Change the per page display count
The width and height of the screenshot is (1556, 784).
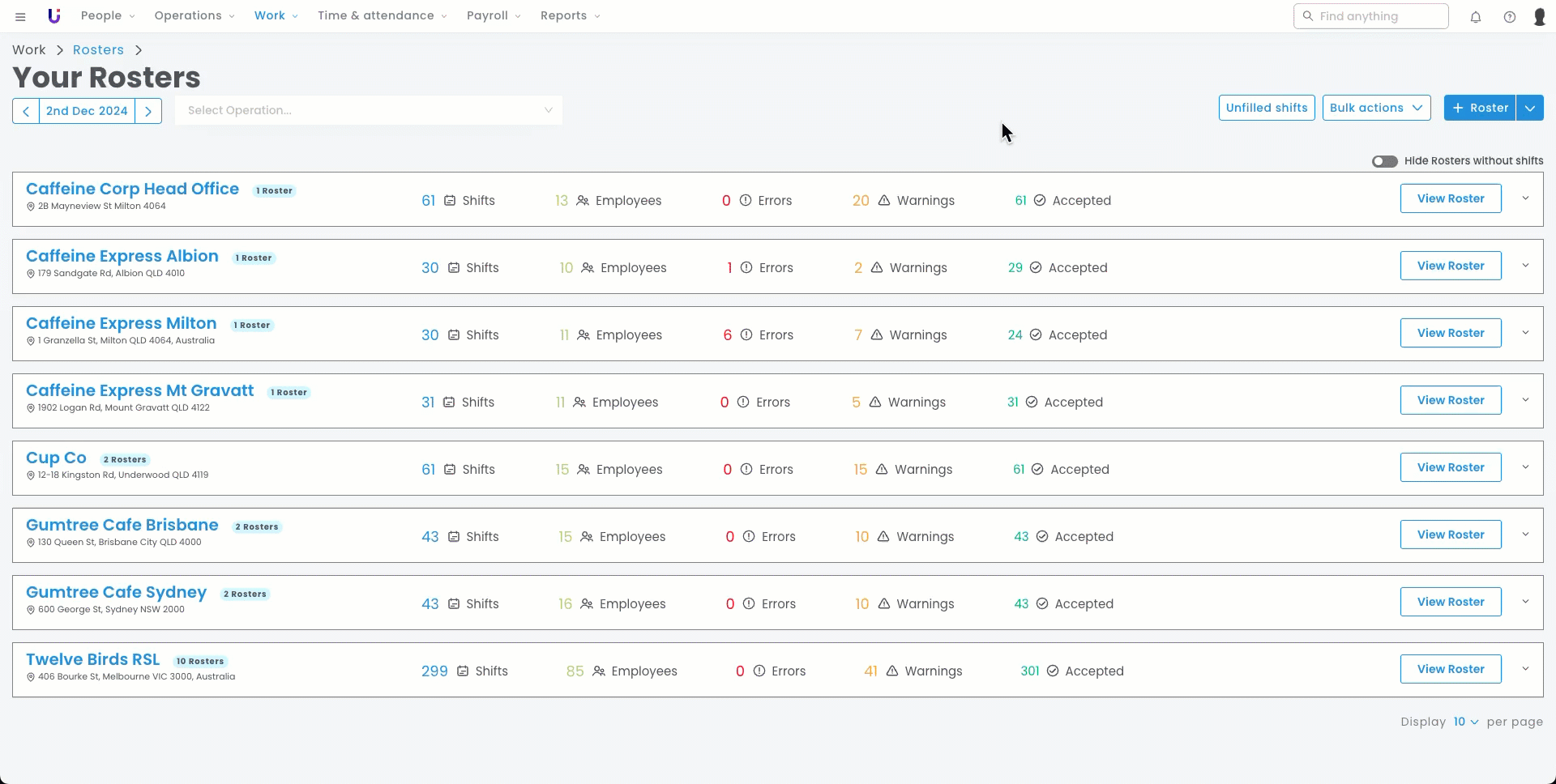coord(1465,722)
